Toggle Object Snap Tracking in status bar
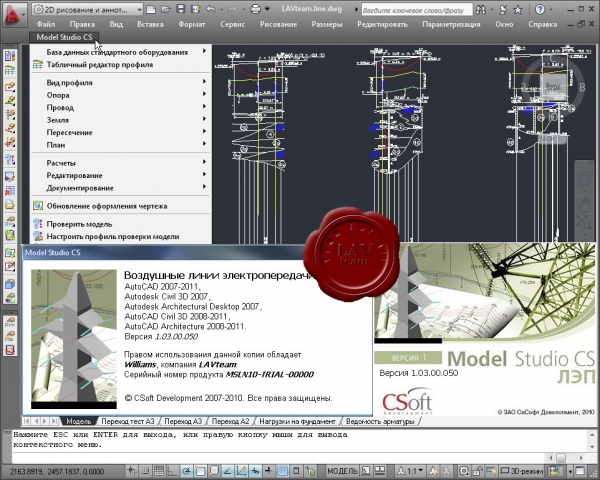This screenshot has height=480, width=600. (228, 470)
